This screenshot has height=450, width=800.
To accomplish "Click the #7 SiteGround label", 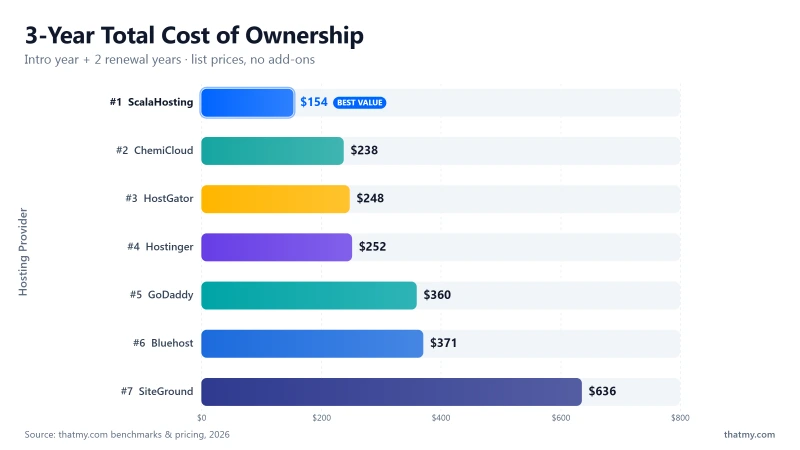I will point(157,391).
